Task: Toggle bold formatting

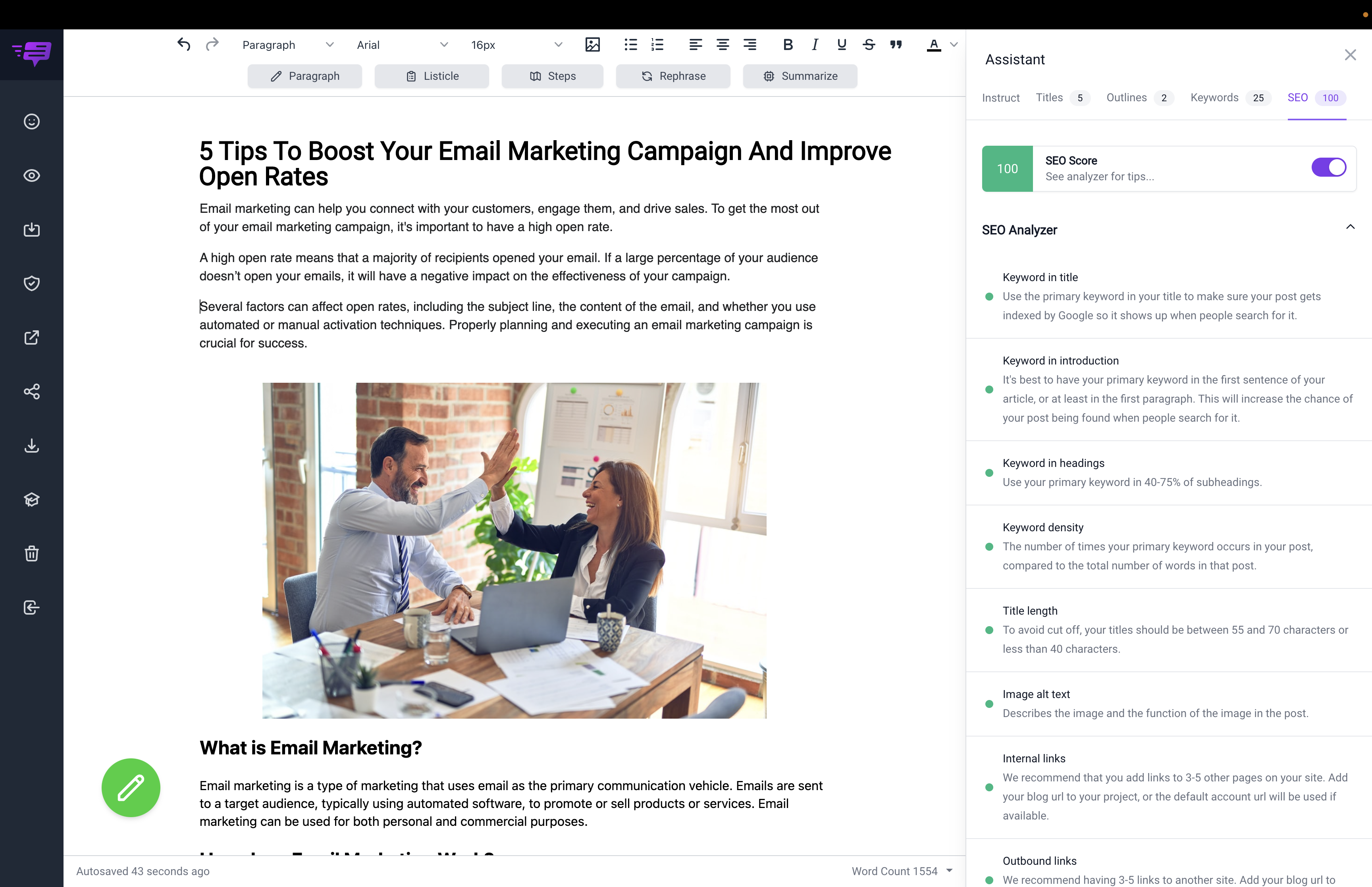Action: coord(788,44)
